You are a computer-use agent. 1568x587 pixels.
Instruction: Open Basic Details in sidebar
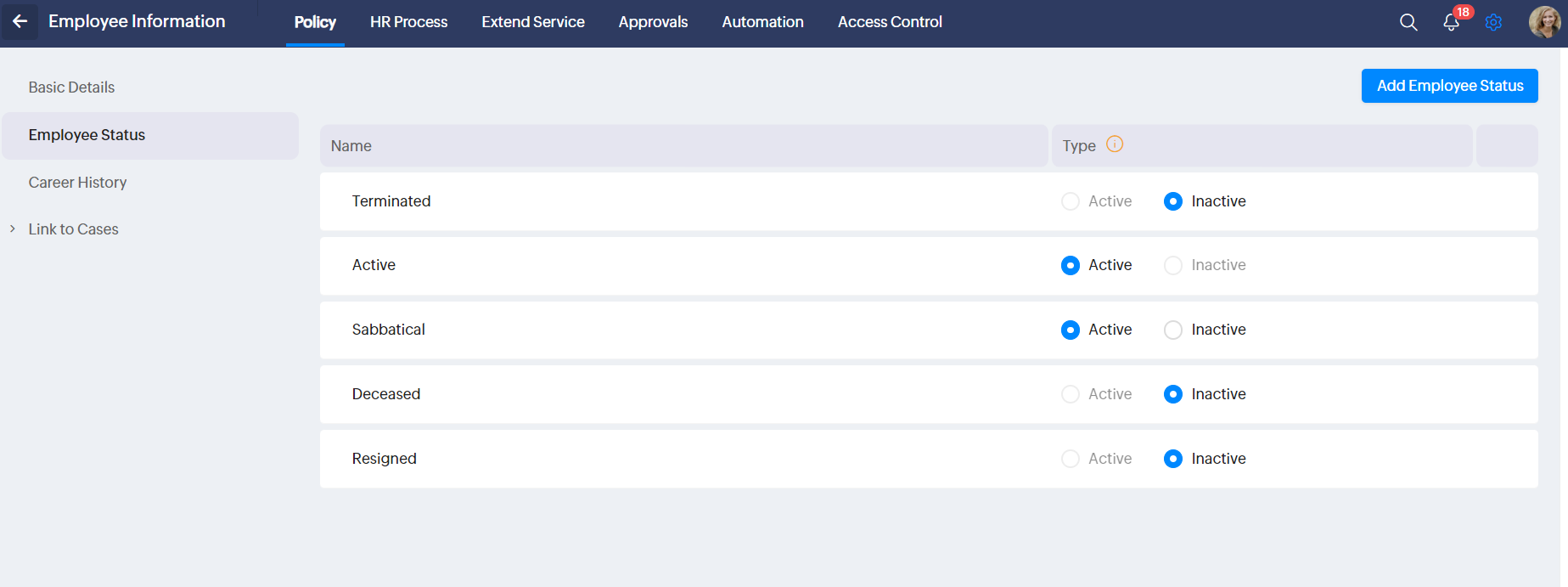click(x=71, y=87)
